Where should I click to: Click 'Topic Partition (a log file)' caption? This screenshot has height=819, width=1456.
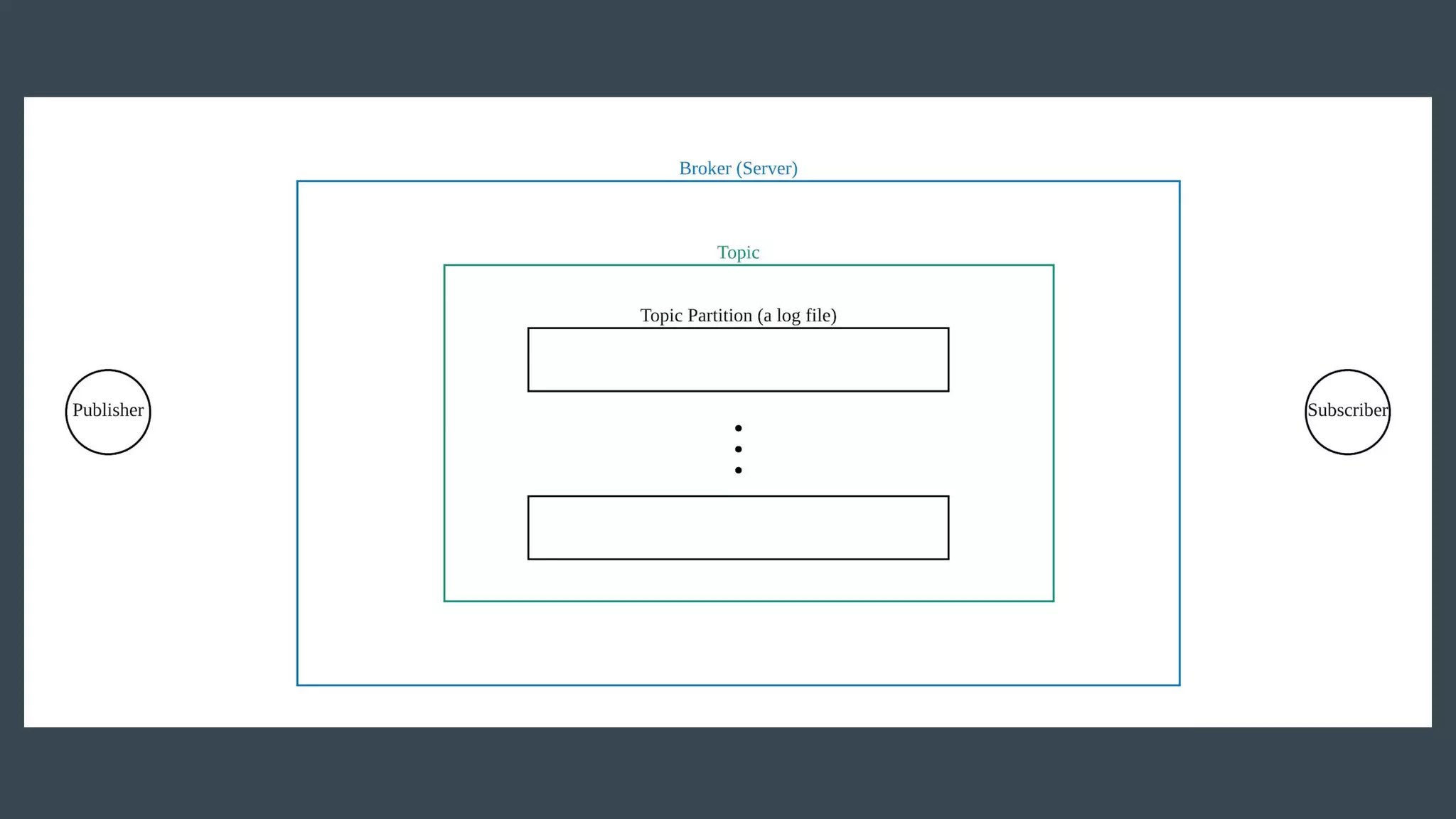[738, 316]
